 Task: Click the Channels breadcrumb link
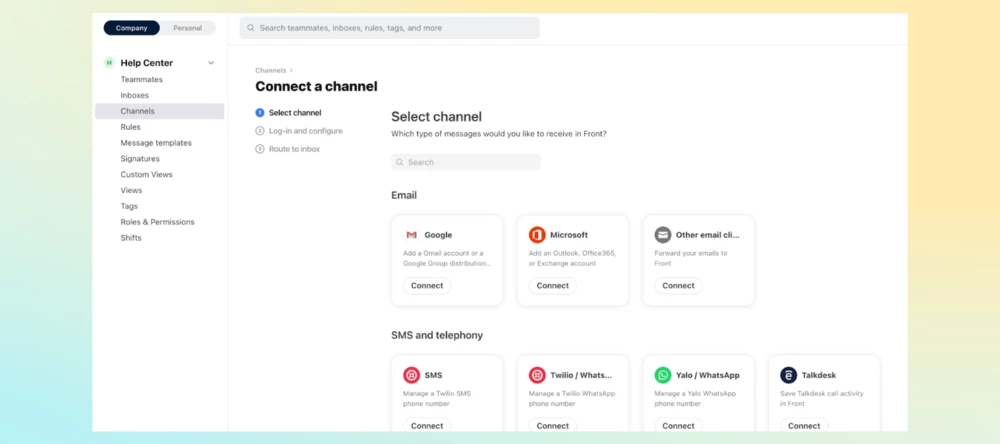click(271, 71)
